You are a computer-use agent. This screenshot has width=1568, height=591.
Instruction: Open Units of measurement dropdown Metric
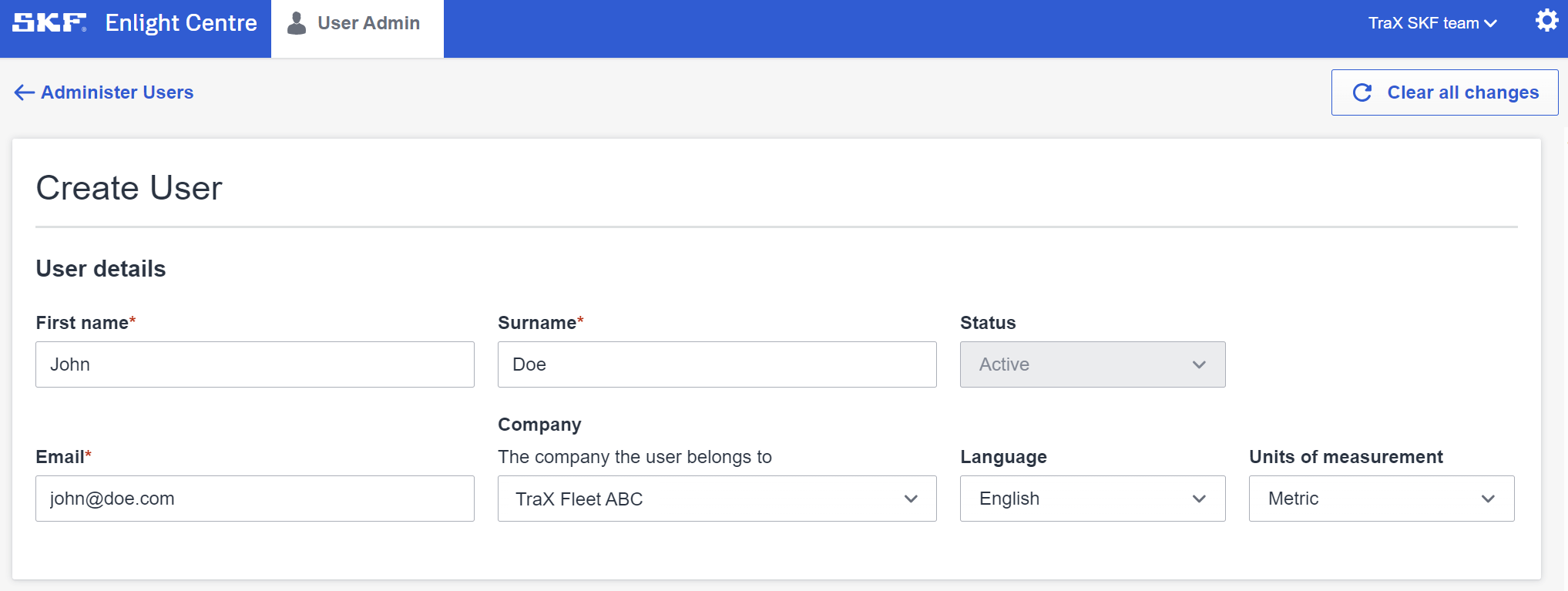(1382, 499)
